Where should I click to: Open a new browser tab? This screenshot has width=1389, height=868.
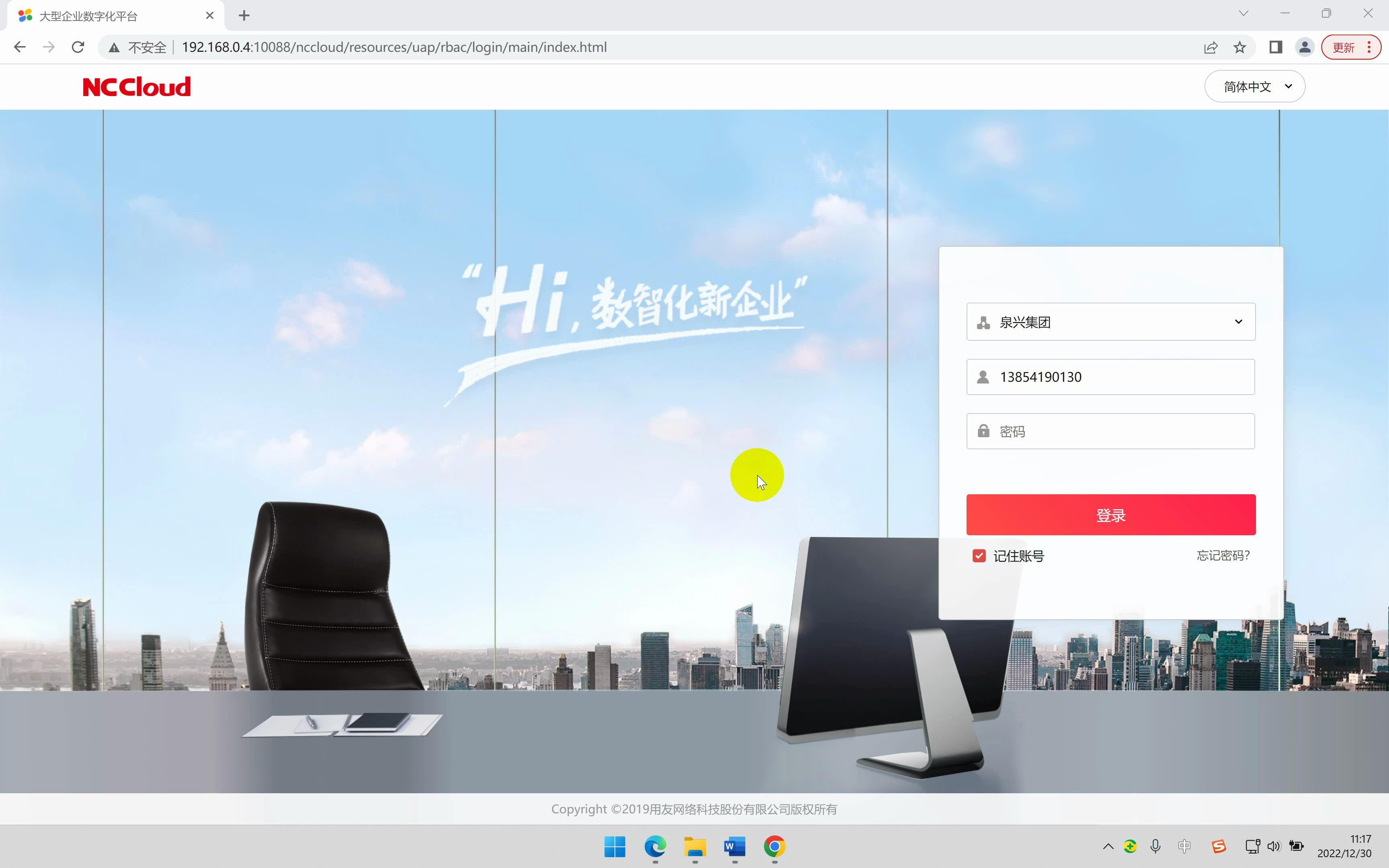coord(244,16)
